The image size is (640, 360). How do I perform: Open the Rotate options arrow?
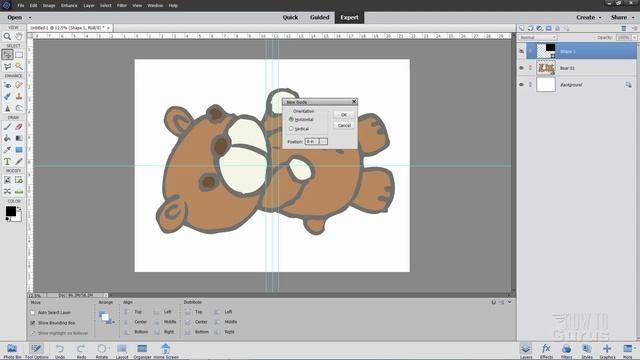pos(109,348)
